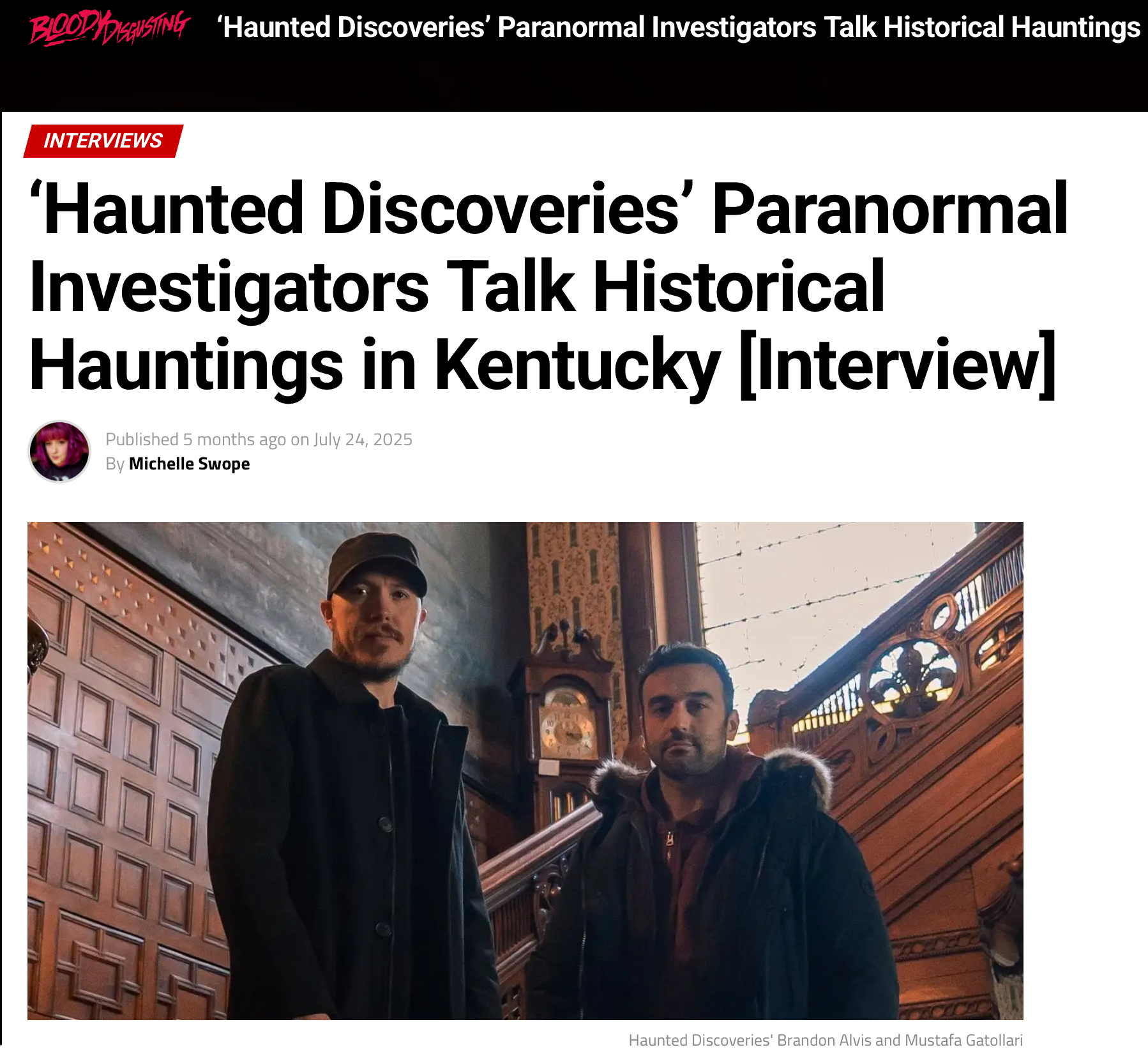Screen dimensions: 1148x1054
Task: Select the red INTERVIEWS category tag
Action: point(103,141)
